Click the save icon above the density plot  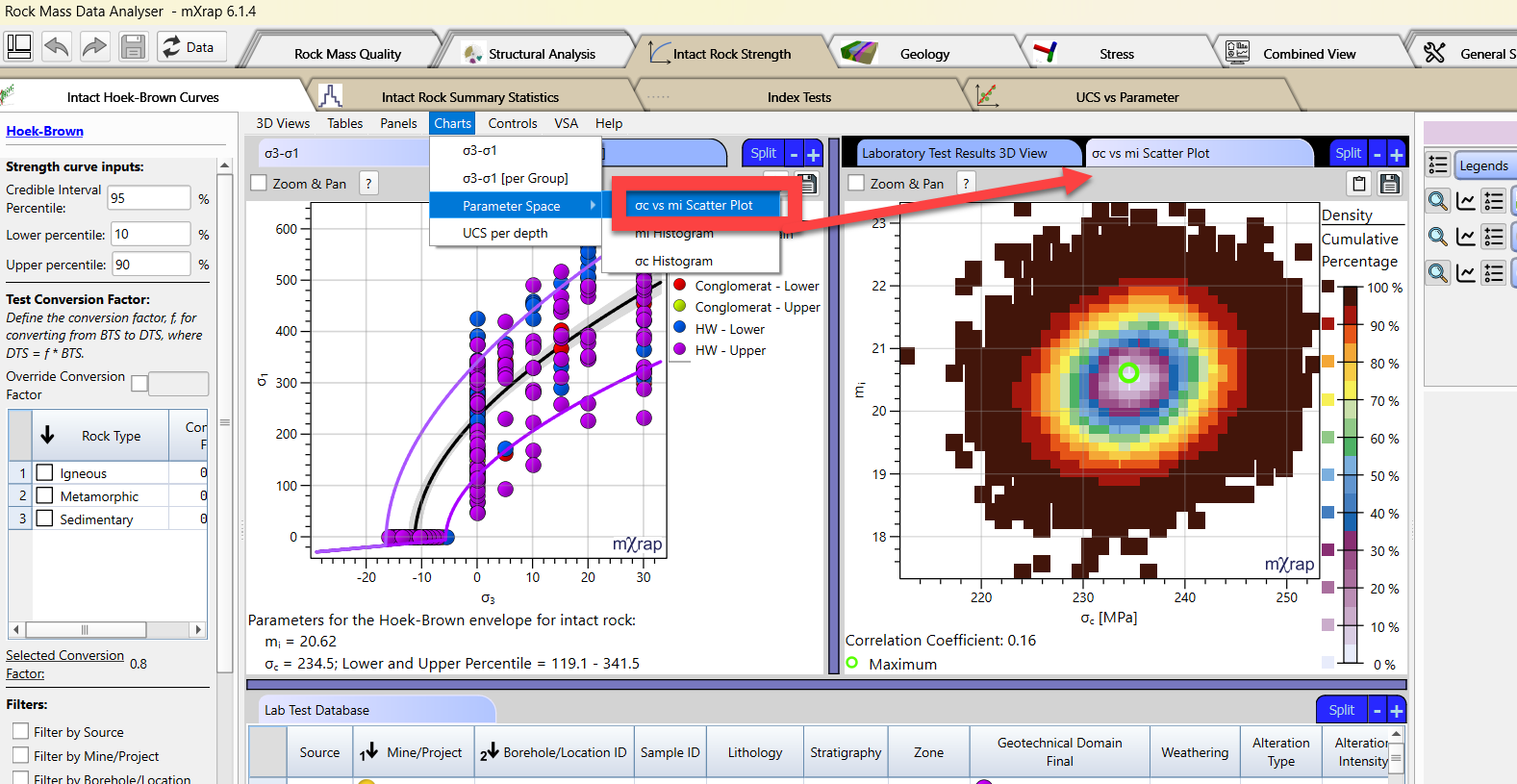pyautogui.click(x=1390, y=184)
